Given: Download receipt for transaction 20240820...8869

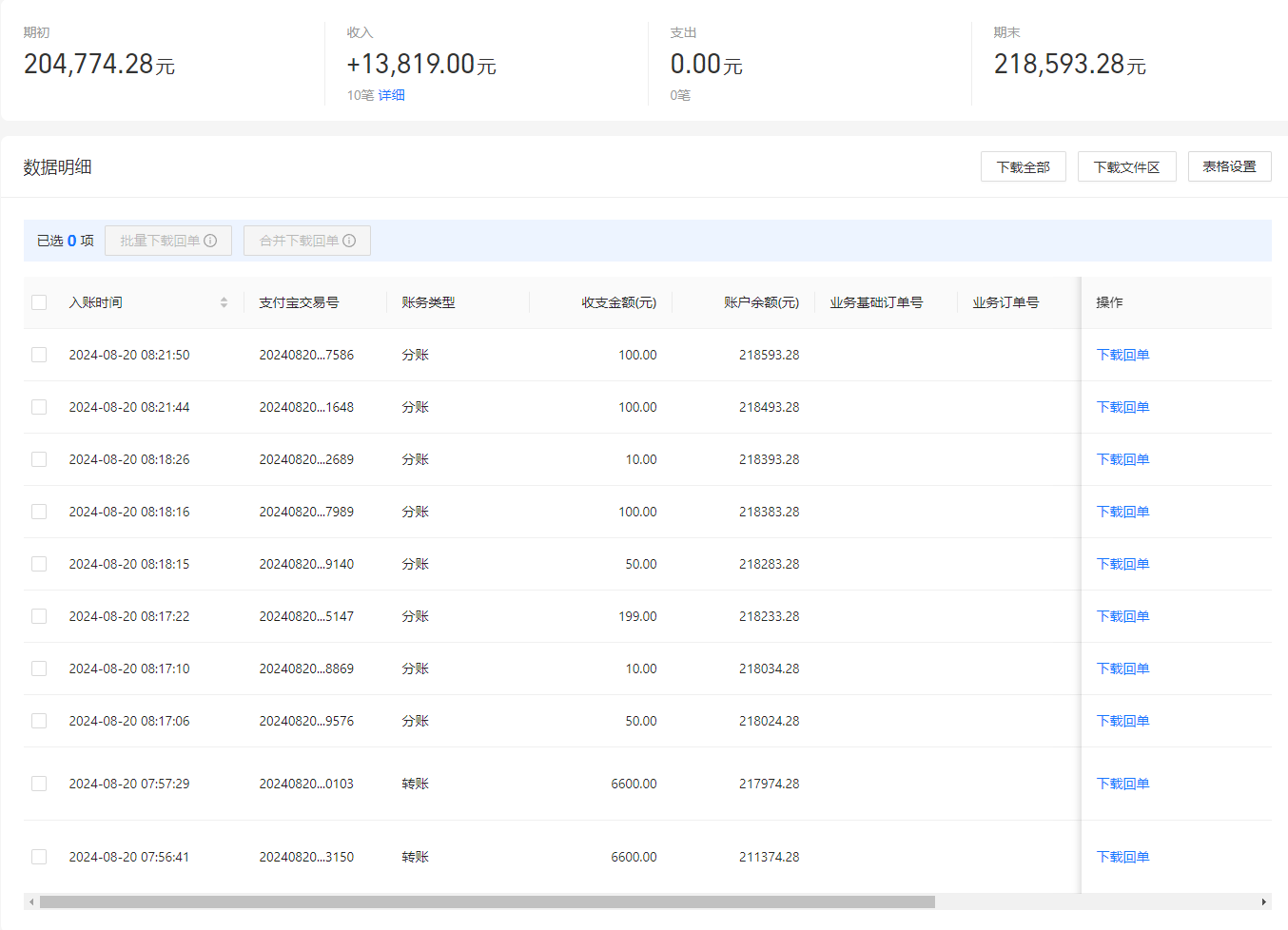Looking at the screenshot, I should [x=1122, y=668].
